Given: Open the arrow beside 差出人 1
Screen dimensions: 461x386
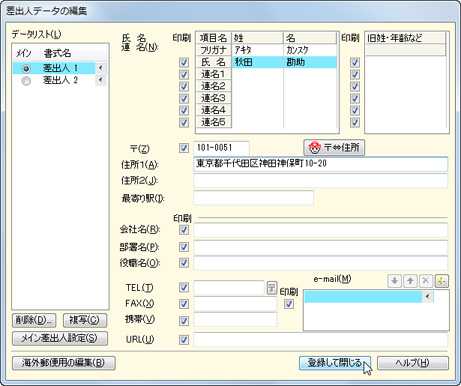Looking at the screenshot, I should (x=100, y=68).
